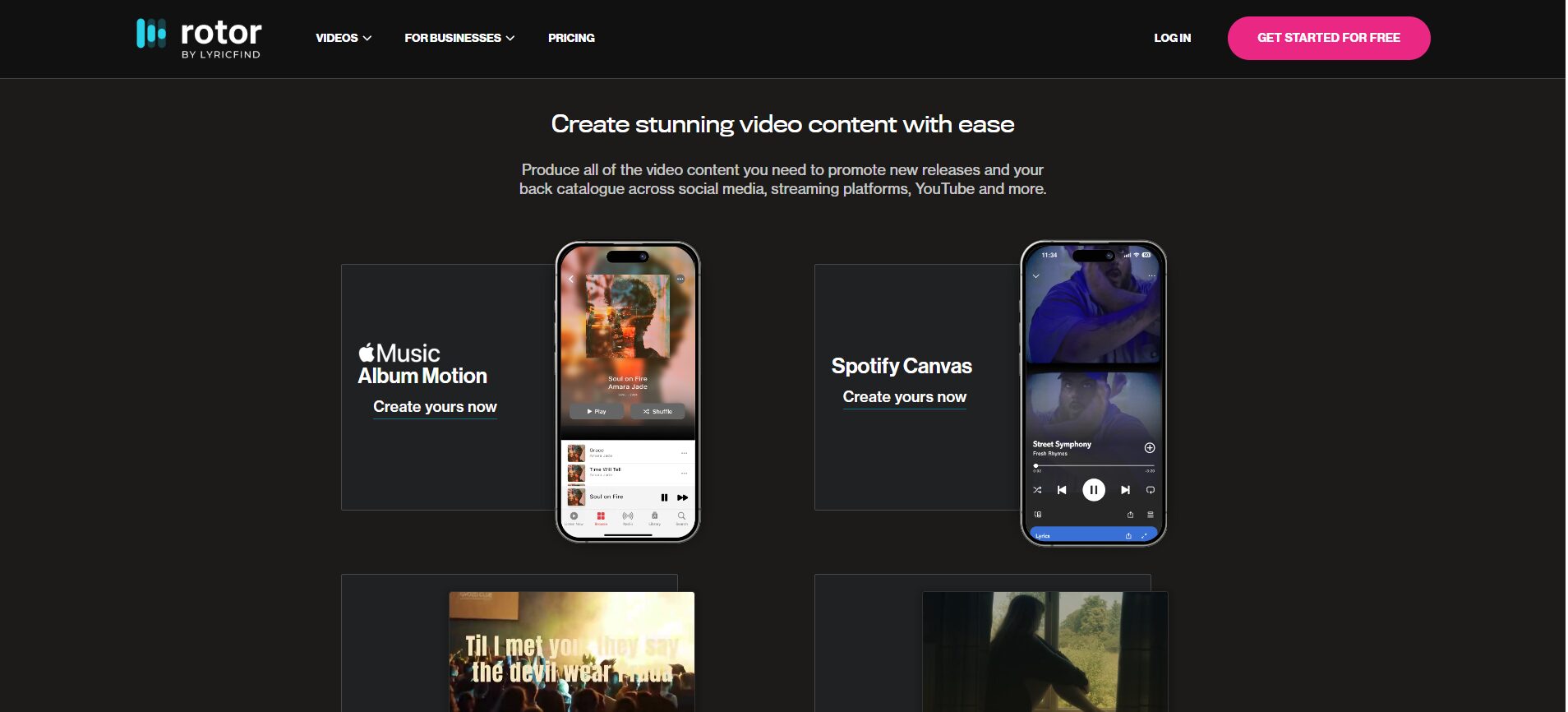The image size is (1568, 712).
Task: Switch to the Search tab in Apple Music
Action: (x=681, y=519)
